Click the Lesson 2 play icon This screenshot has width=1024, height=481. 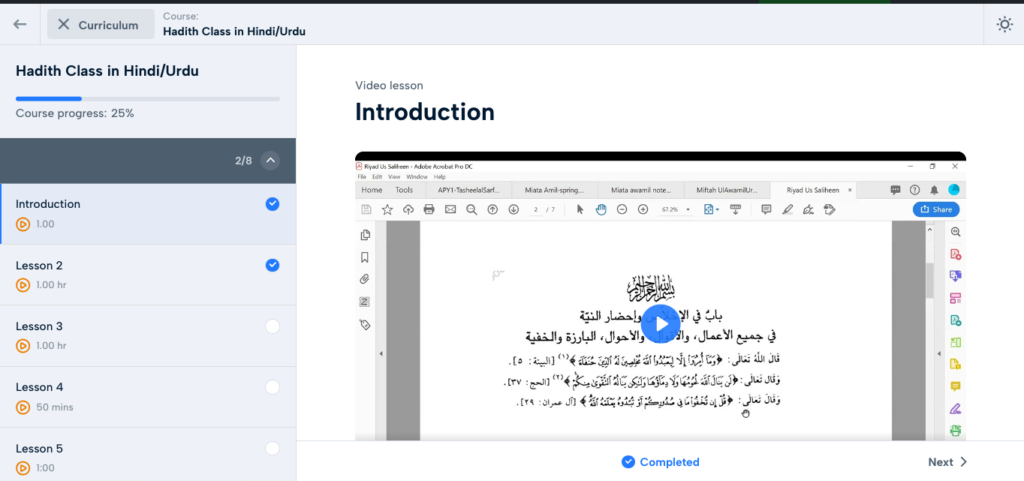(23, 285)
